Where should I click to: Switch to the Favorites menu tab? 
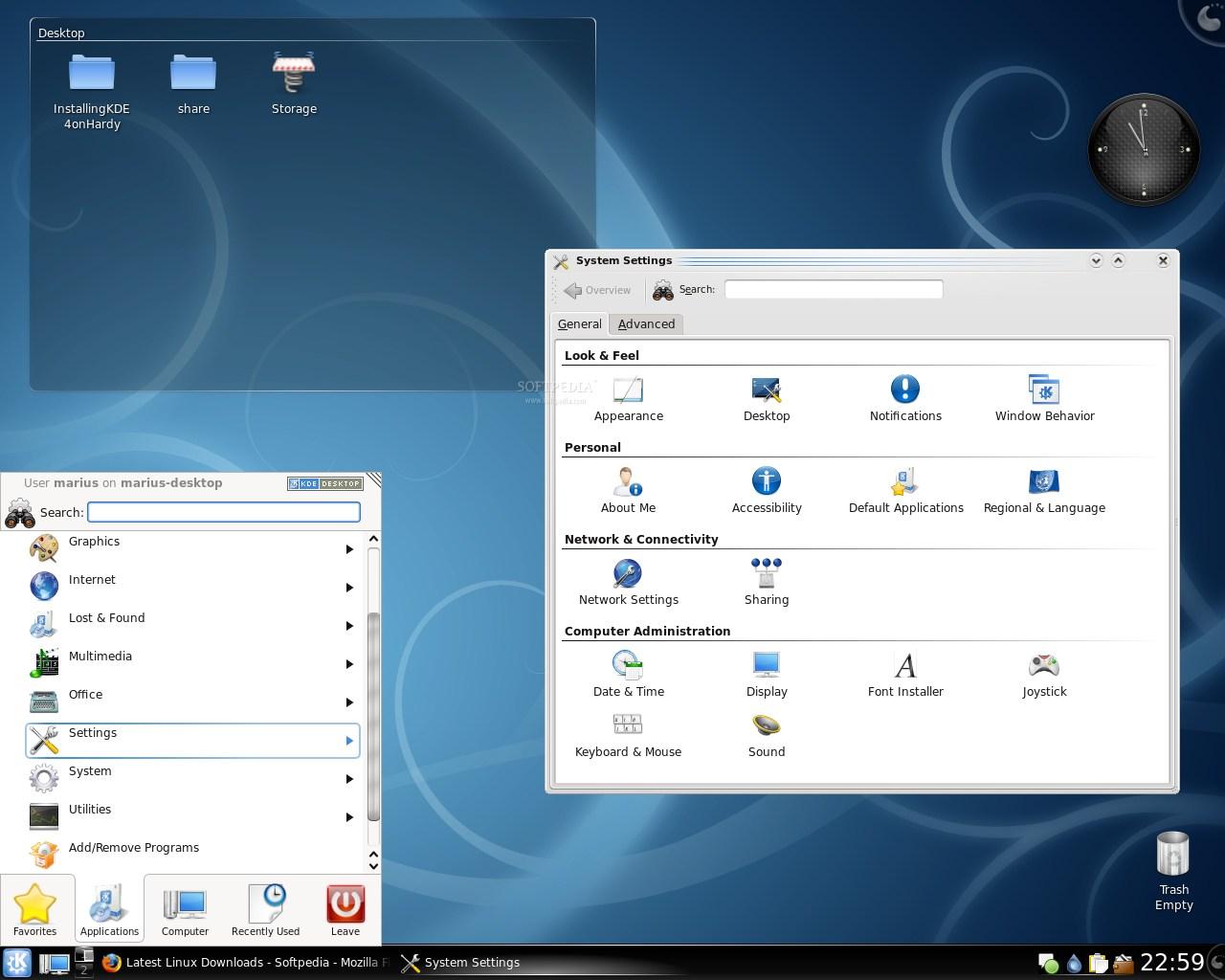click(35, 907)
